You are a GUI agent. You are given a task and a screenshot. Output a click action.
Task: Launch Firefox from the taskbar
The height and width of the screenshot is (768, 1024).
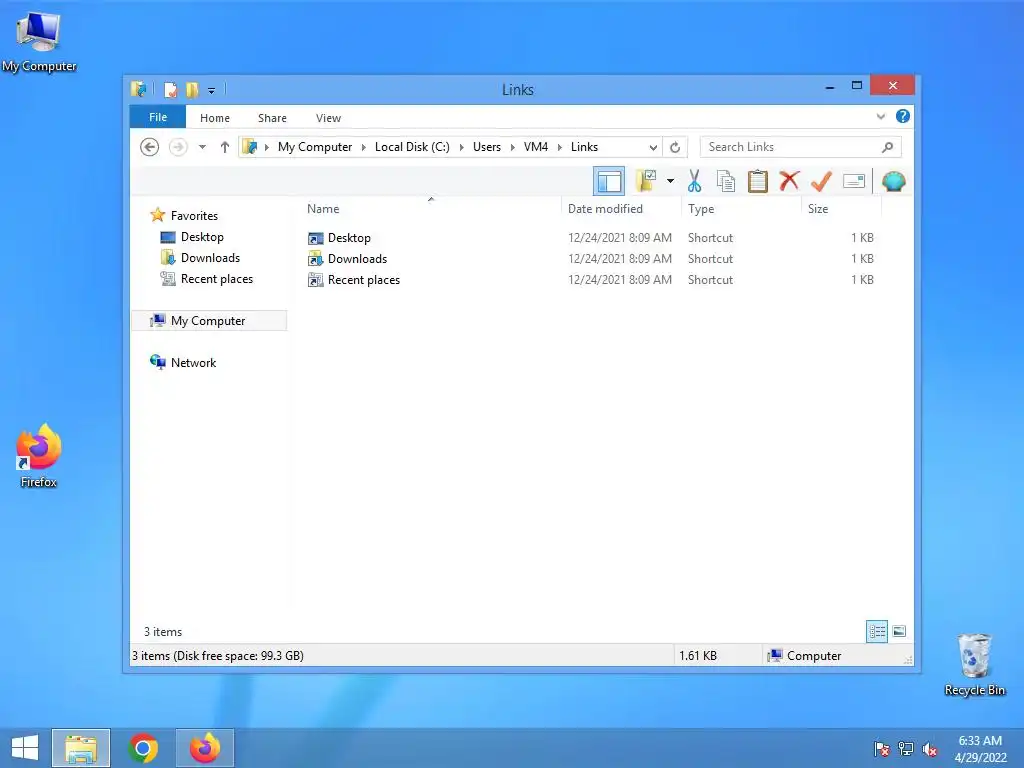(204, 748)
